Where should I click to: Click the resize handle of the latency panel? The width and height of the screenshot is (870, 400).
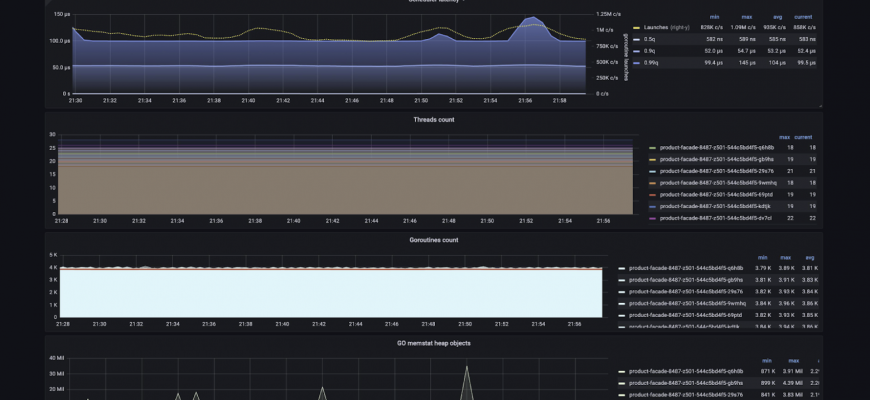tap(822, 105)
